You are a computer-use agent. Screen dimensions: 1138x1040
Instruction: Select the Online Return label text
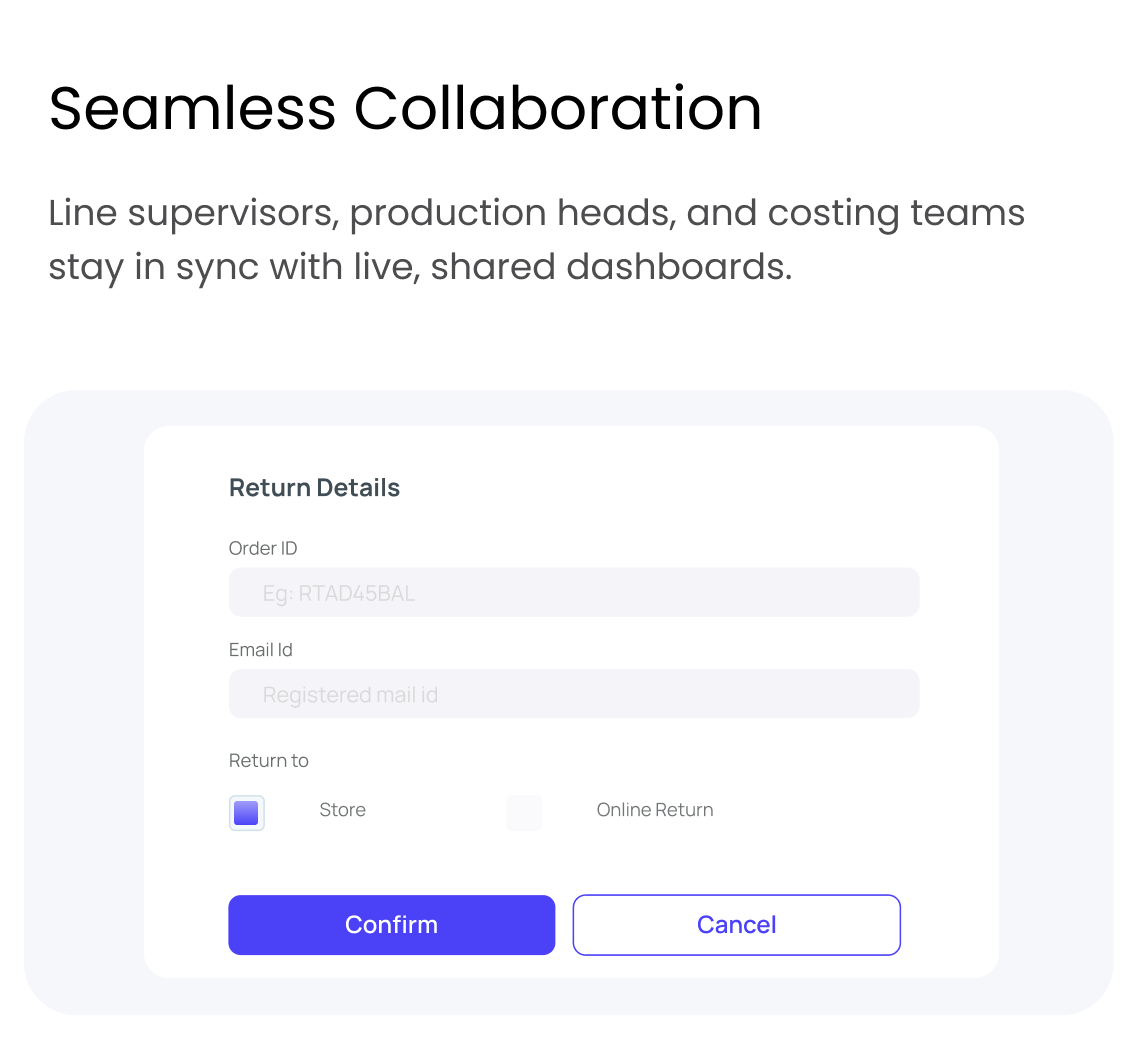pos(655,810)
